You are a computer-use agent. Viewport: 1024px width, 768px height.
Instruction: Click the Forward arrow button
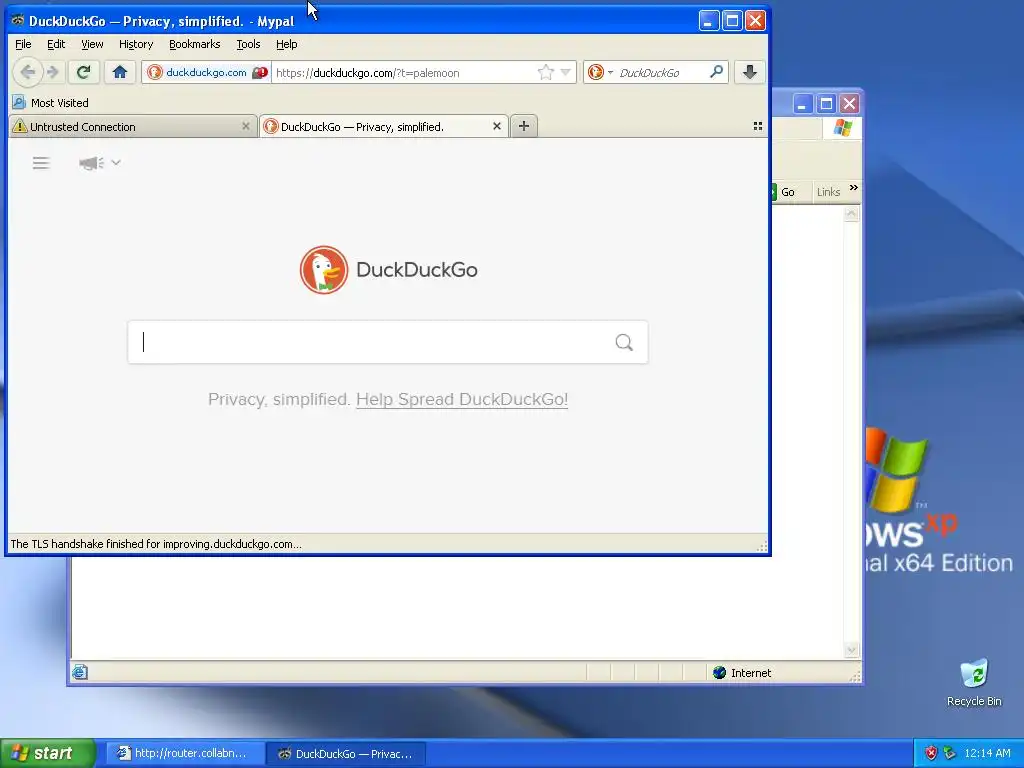coord(54,72)
